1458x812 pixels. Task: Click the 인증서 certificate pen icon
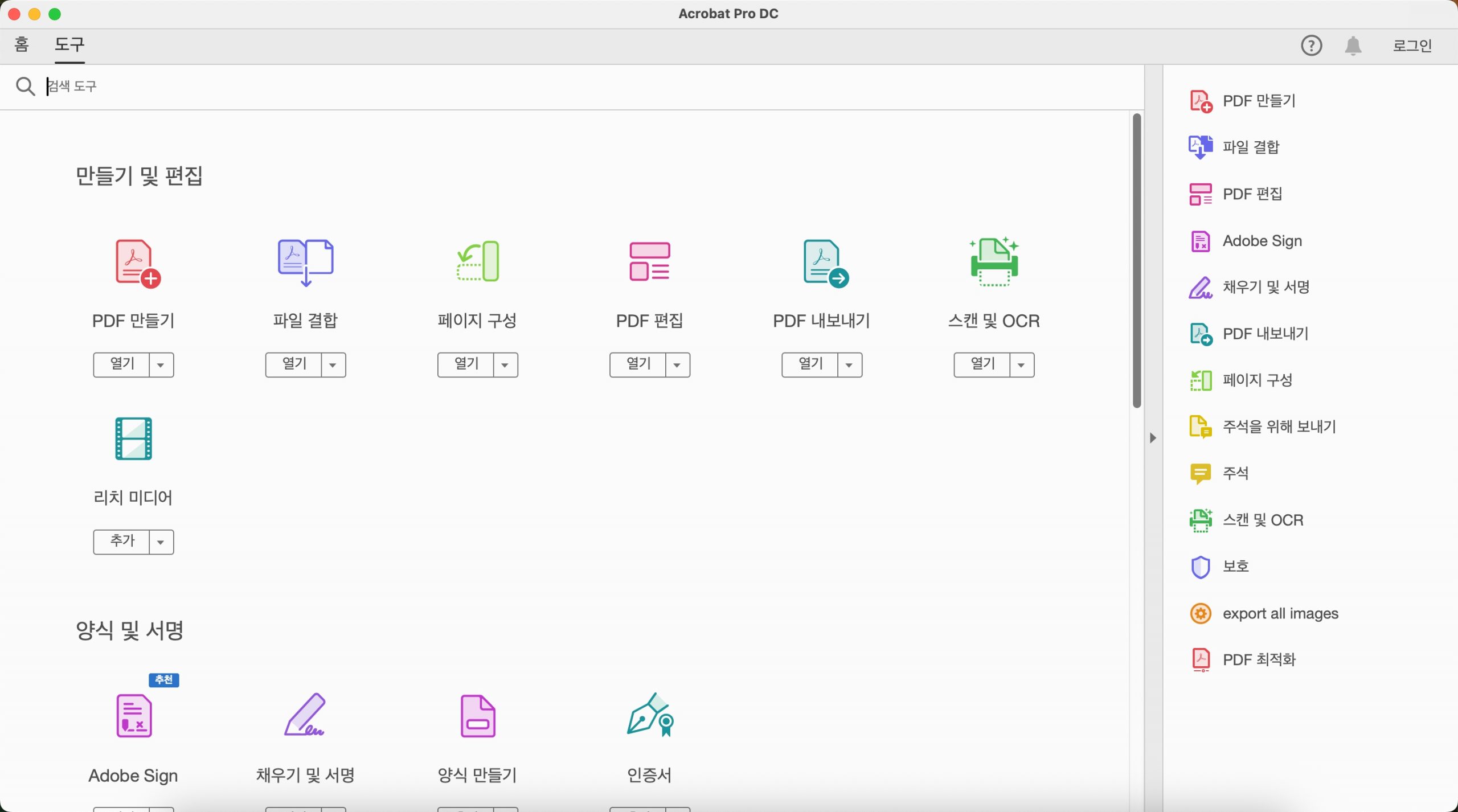point(650,715)
